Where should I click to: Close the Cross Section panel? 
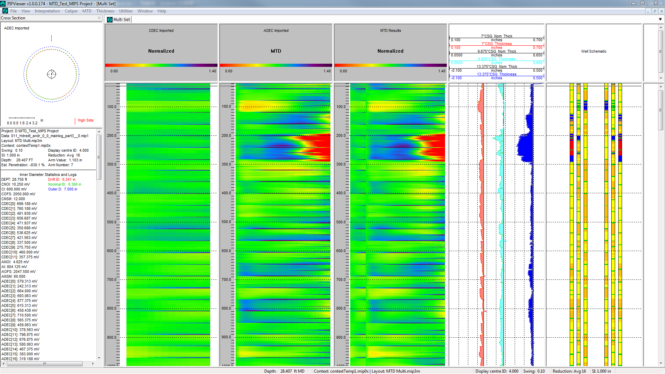[x=99, y=18]
